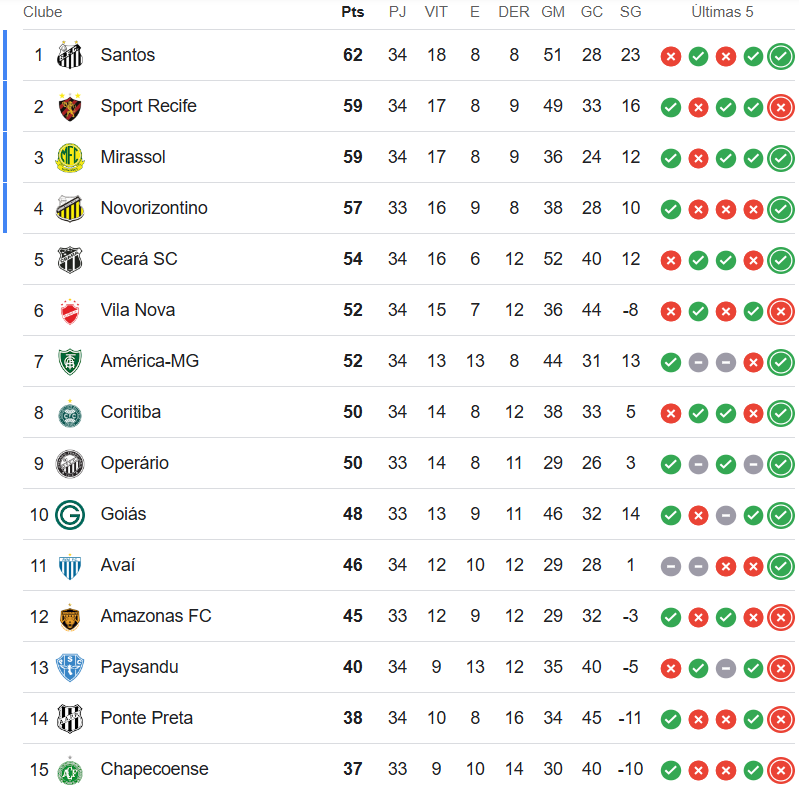Viewport: 799px width, 790px height.
Task: Click Santos' most recent result icon
Action: (x=781, y=56)
